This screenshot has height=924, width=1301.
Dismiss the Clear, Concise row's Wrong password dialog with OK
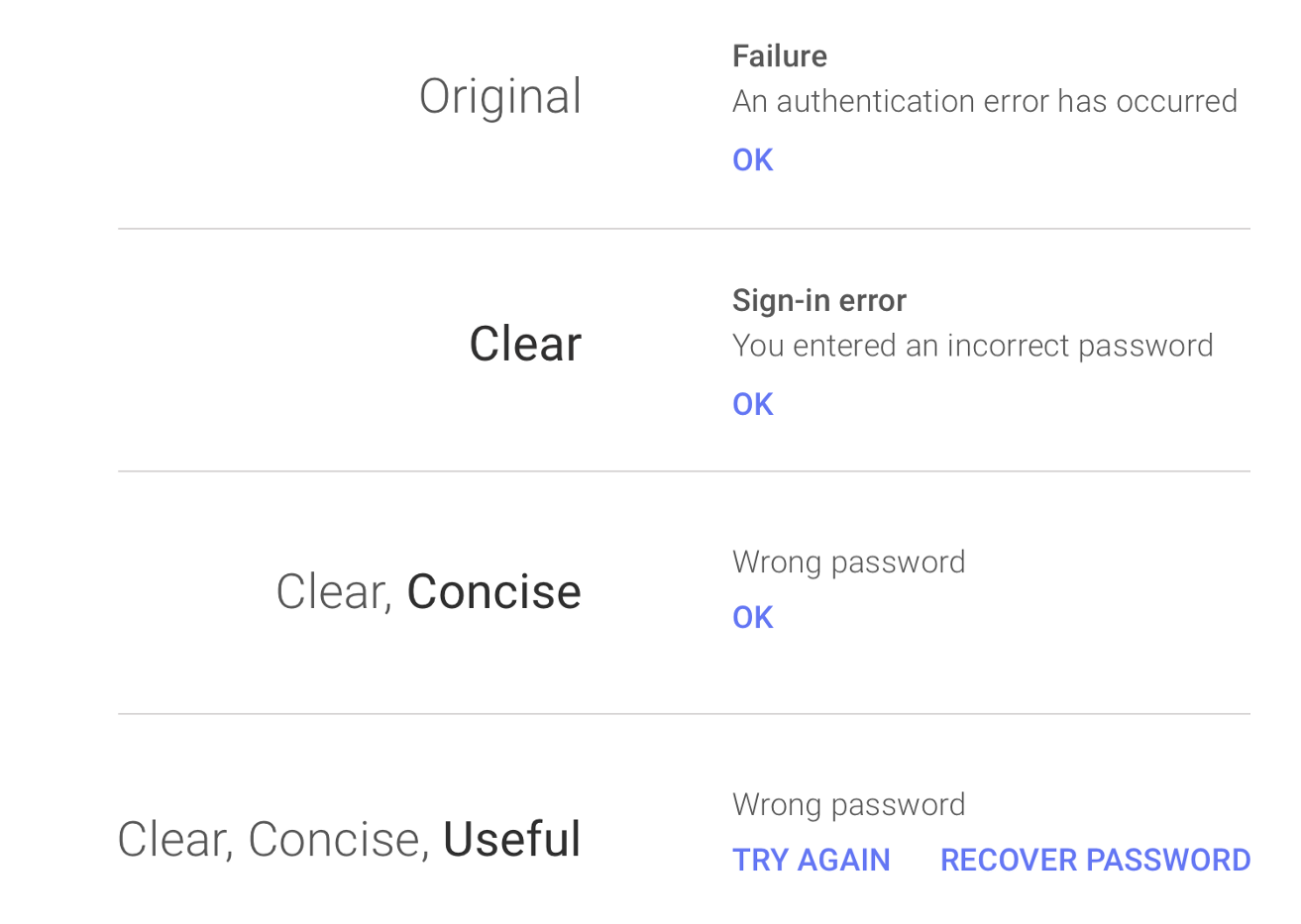point(752,617)
